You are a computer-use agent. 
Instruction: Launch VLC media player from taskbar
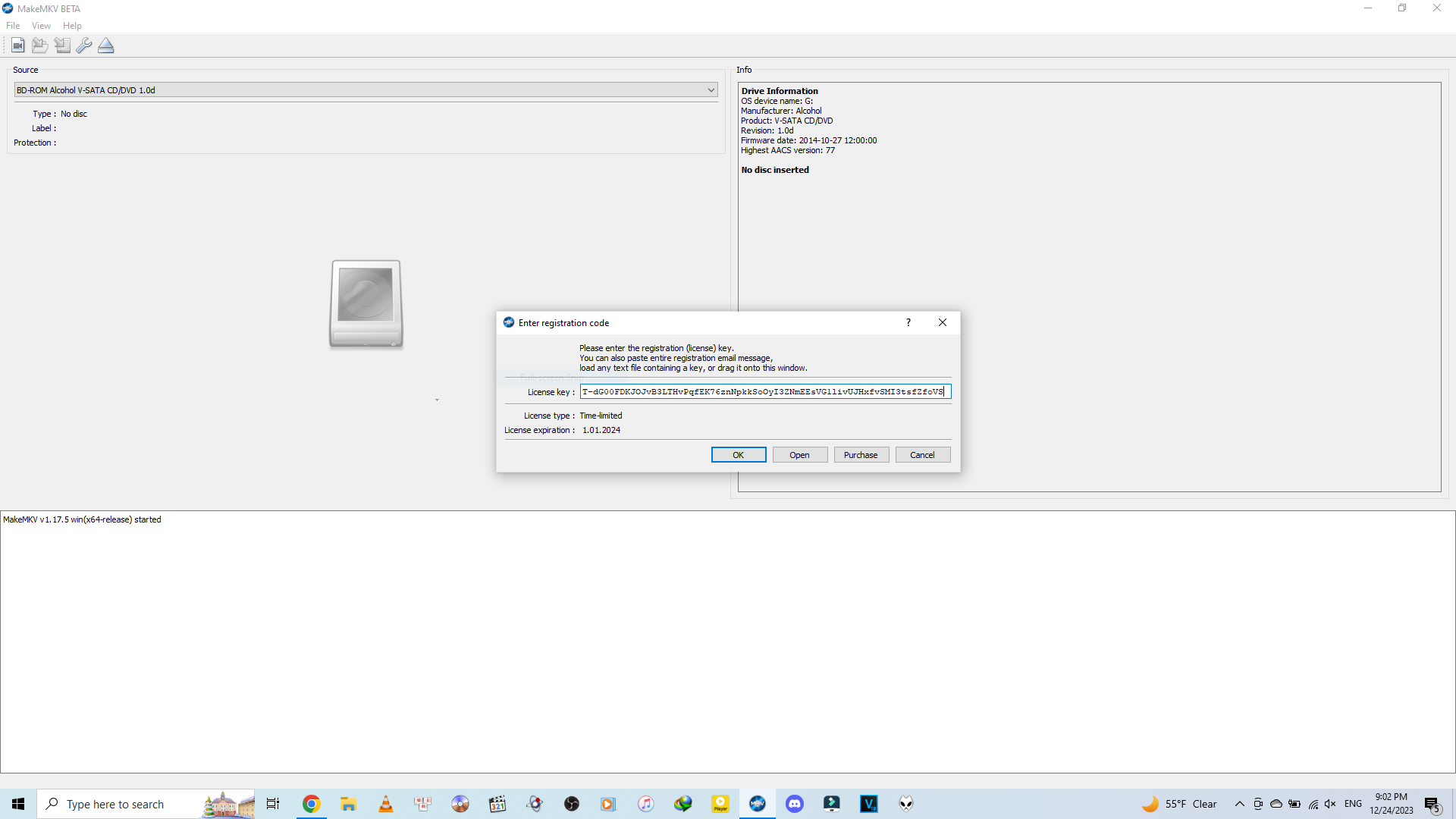[x=385, y=804]
